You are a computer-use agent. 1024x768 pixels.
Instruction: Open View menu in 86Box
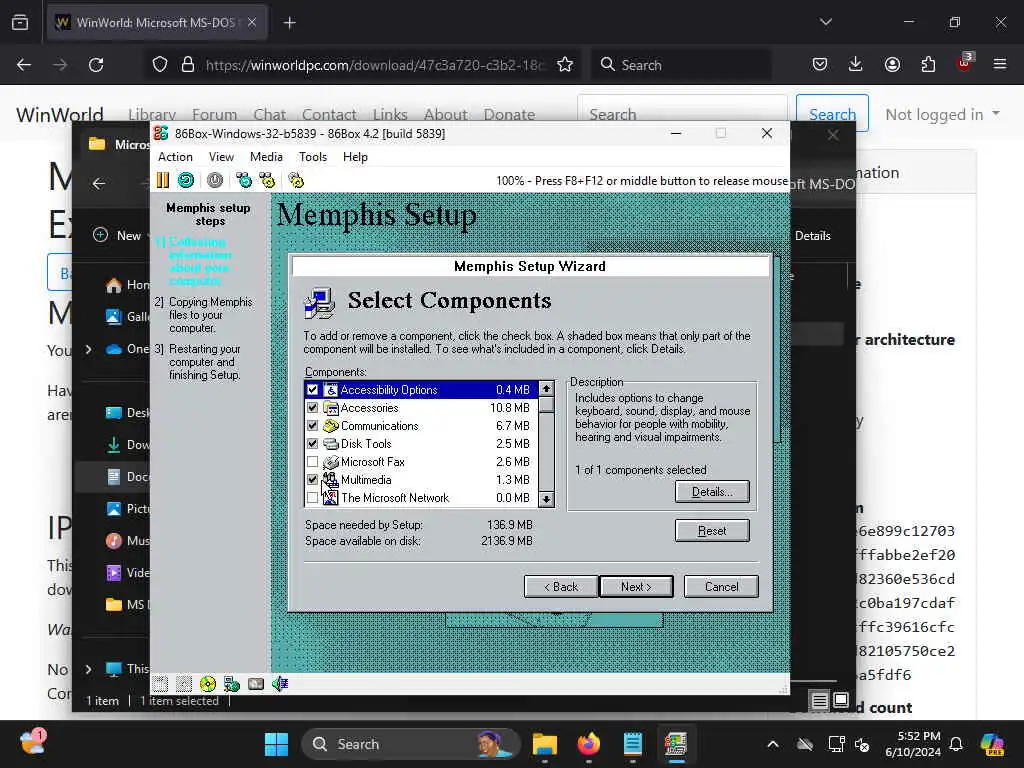point(221,157)
